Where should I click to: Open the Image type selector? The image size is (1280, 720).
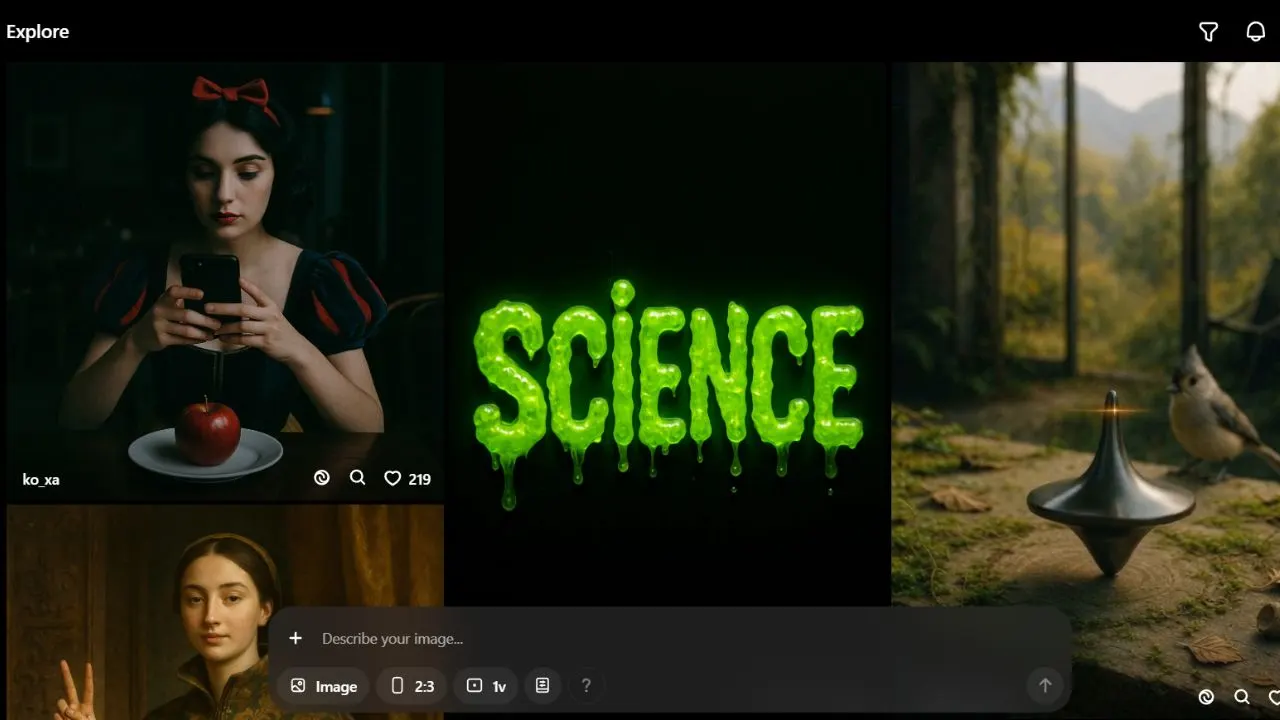click(x=323, y=686)
